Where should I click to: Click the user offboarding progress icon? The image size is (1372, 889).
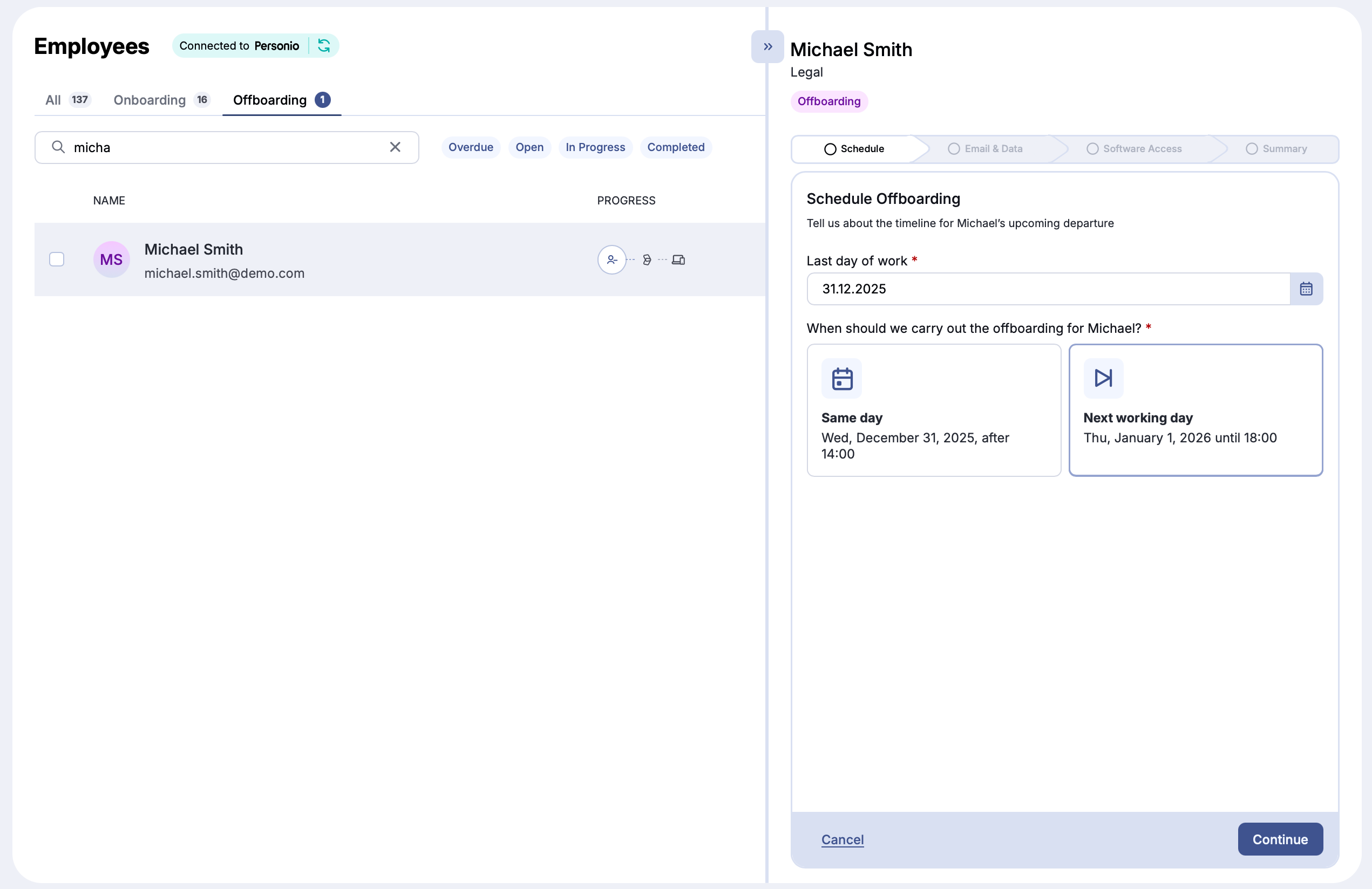612,260
